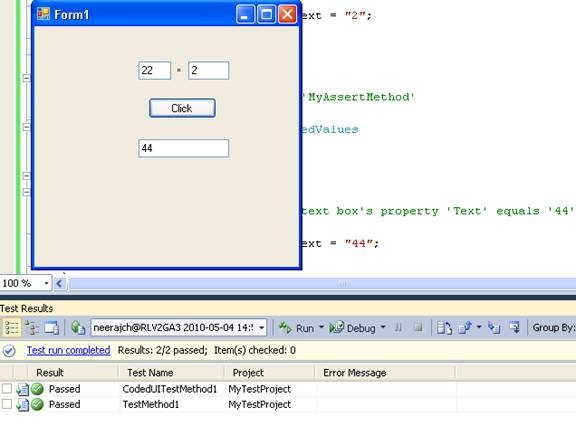The image size is (576, 445).
Task: Click the Click button in Form1
Action: pyautogui.click(x=182, y=108)
